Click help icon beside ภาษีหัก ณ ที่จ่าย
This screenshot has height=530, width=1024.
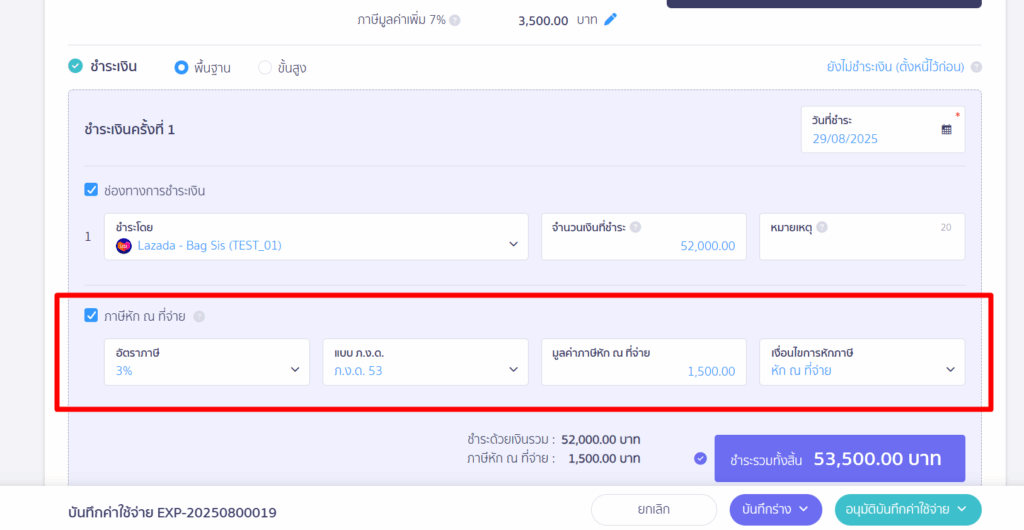[199, 317]
